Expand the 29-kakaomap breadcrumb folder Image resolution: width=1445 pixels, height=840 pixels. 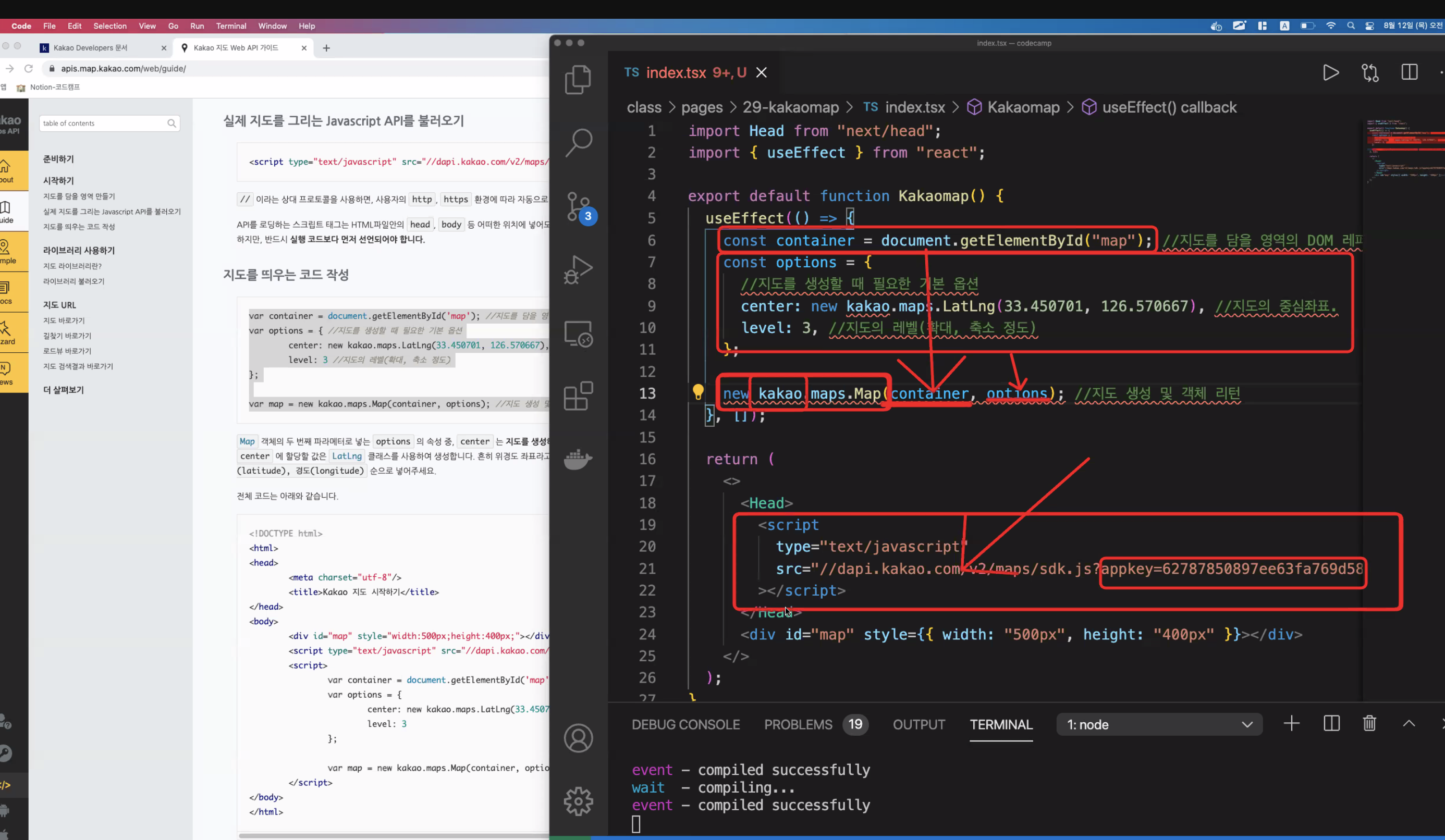click(x=790, y=107)
